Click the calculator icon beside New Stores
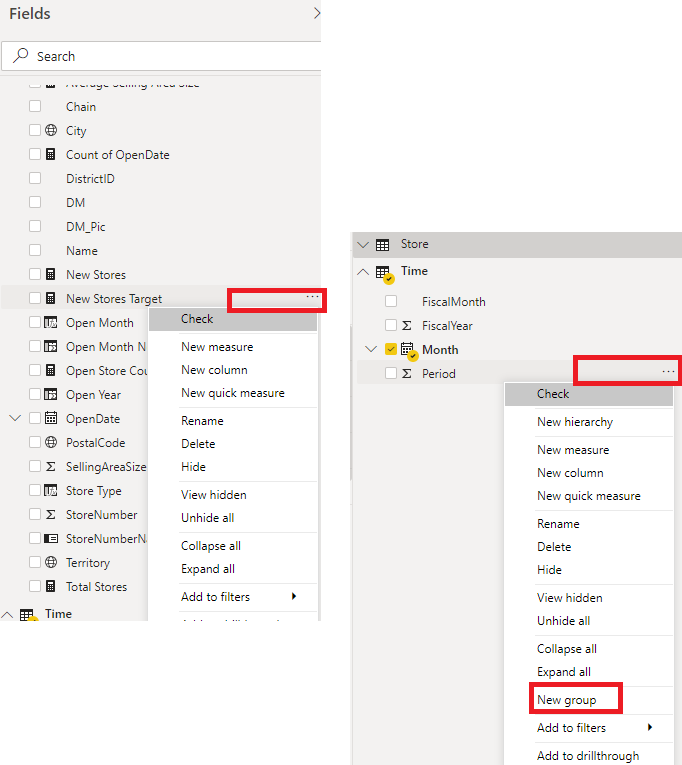 [51, 274]
